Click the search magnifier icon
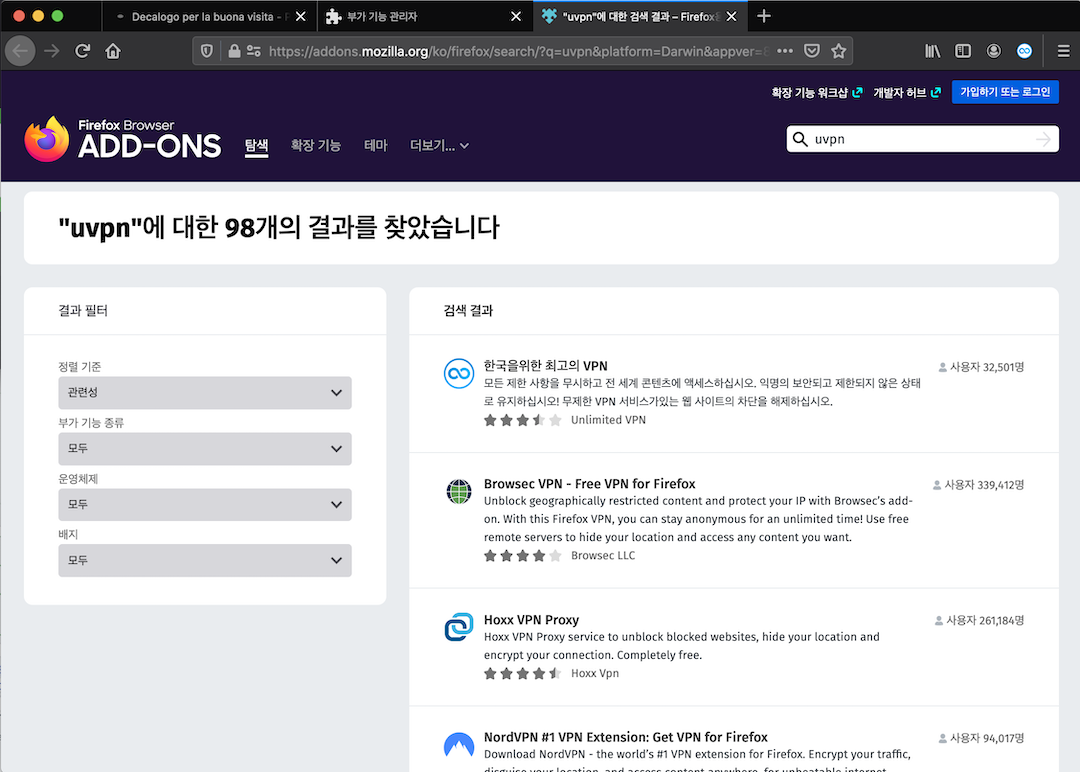The image size is (1080, 772). [800, 139]
